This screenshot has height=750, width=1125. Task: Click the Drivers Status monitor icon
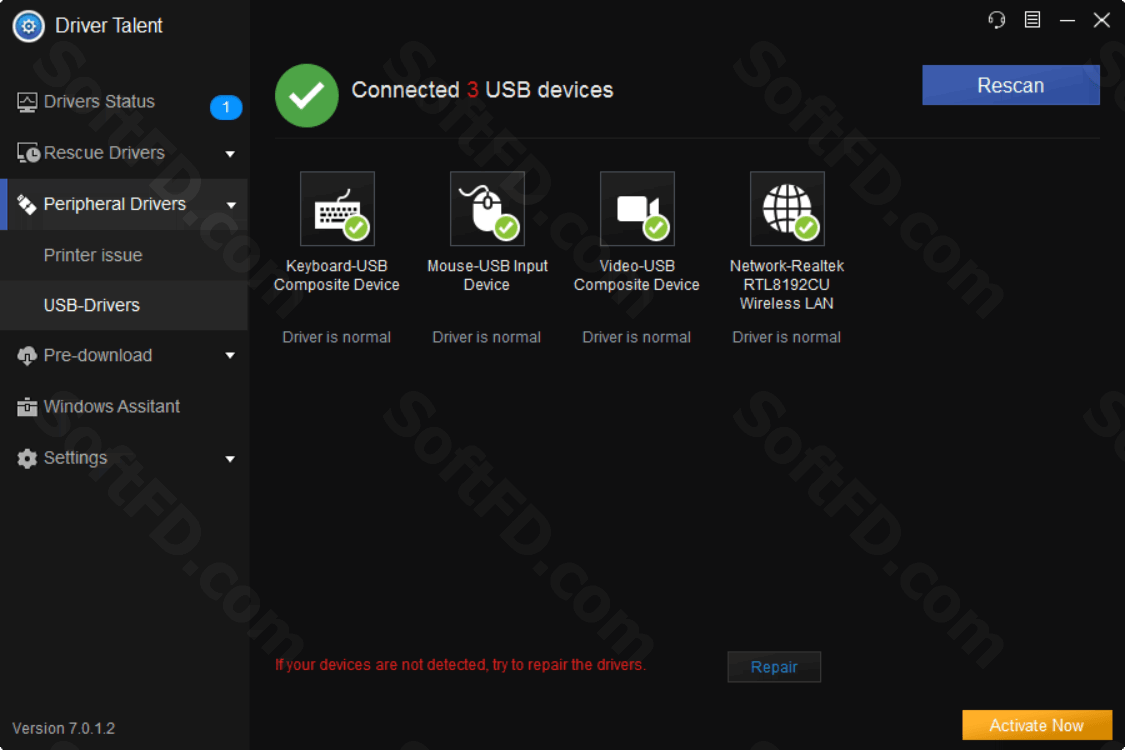pyautogui.click(x=27, y=102)
